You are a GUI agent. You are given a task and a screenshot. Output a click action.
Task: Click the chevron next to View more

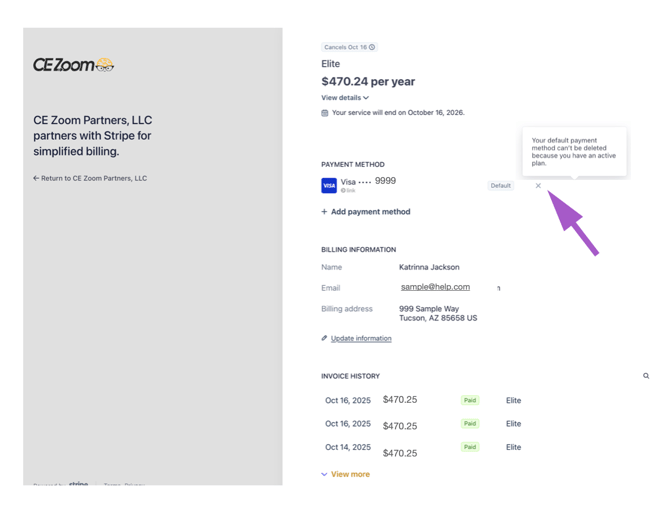tap(324, 474)
